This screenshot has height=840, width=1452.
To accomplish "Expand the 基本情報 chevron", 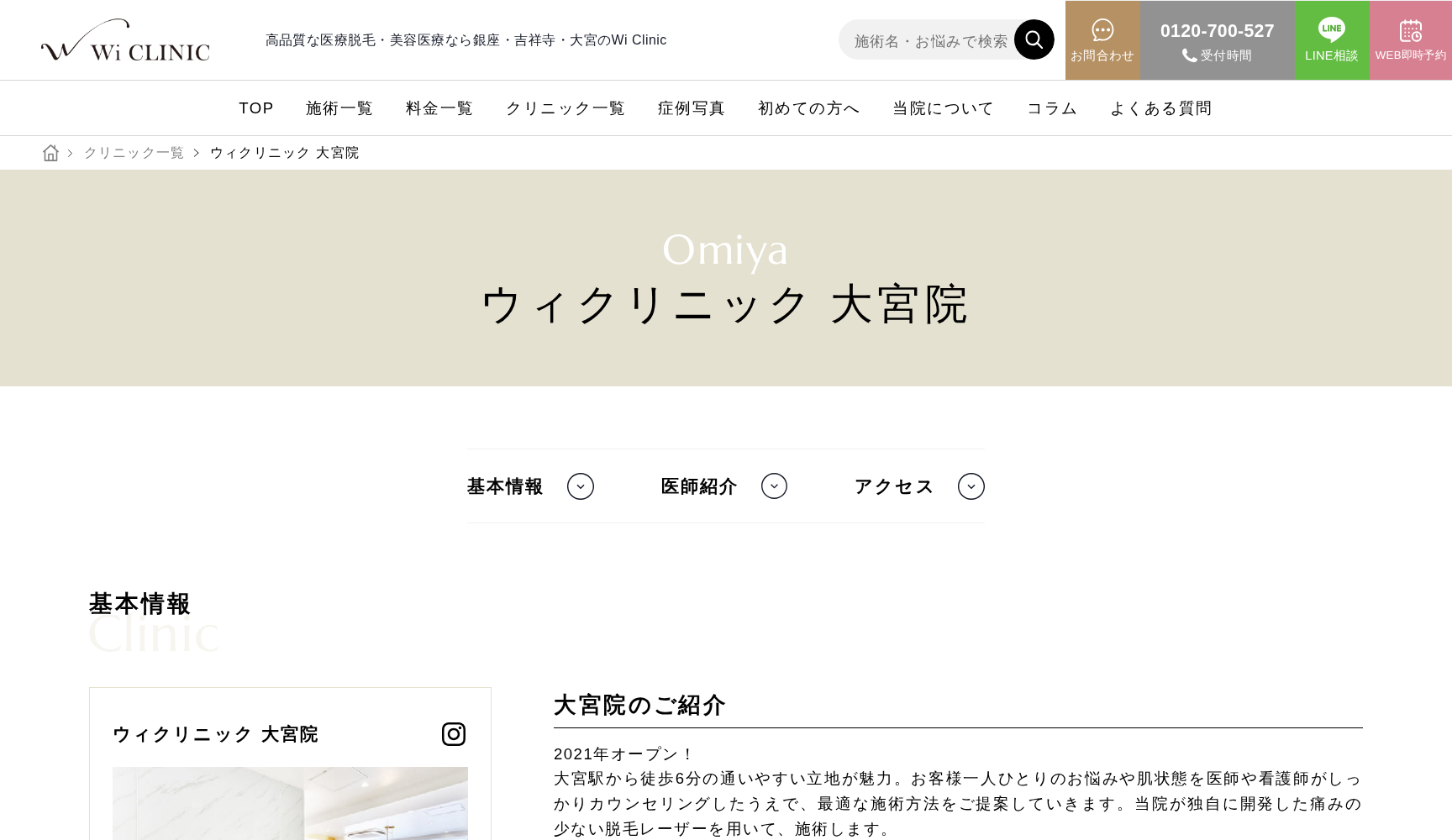I will (579, 486).
